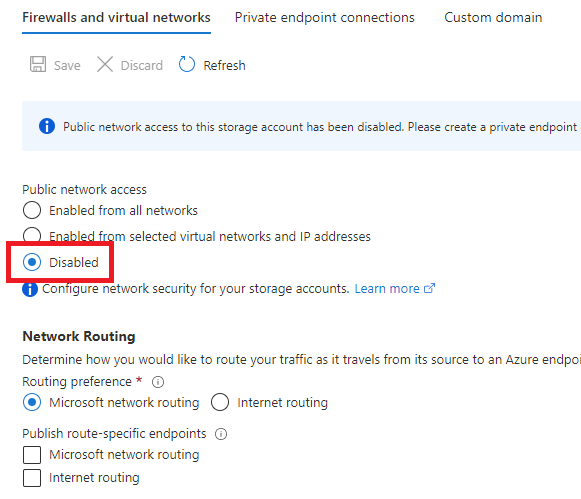
Task: Open the Learn more link
Action: 387,289
